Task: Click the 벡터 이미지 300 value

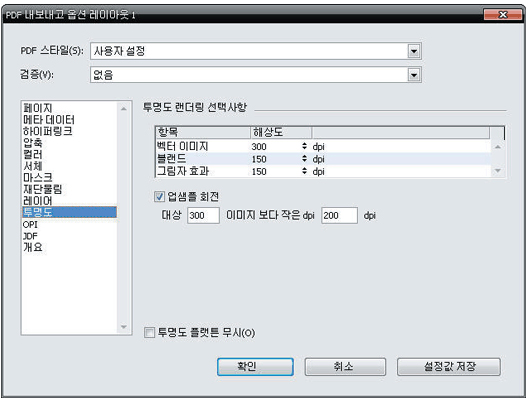Action: [259, 147]
